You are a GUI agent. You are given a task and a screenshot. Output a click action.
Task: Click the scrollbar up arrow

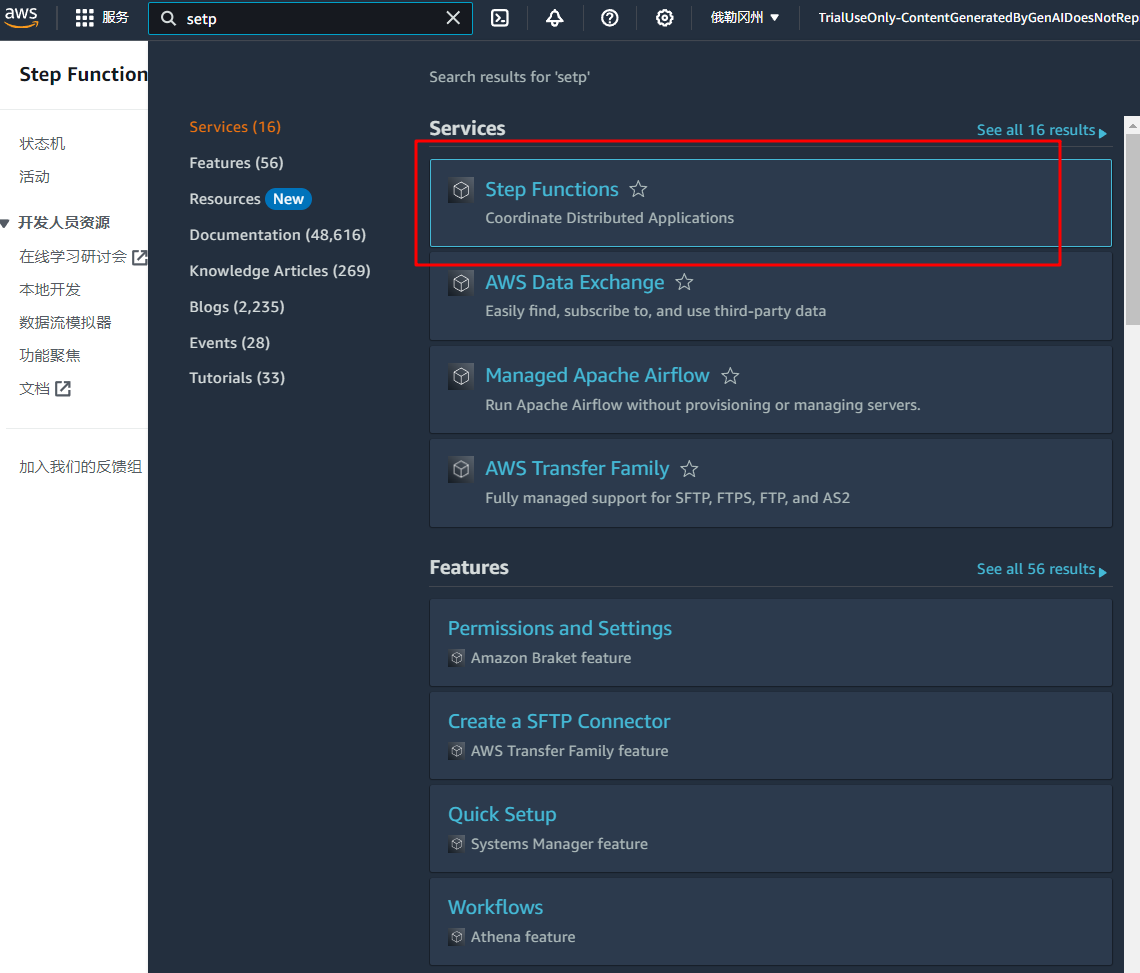tap(1132, 125)
